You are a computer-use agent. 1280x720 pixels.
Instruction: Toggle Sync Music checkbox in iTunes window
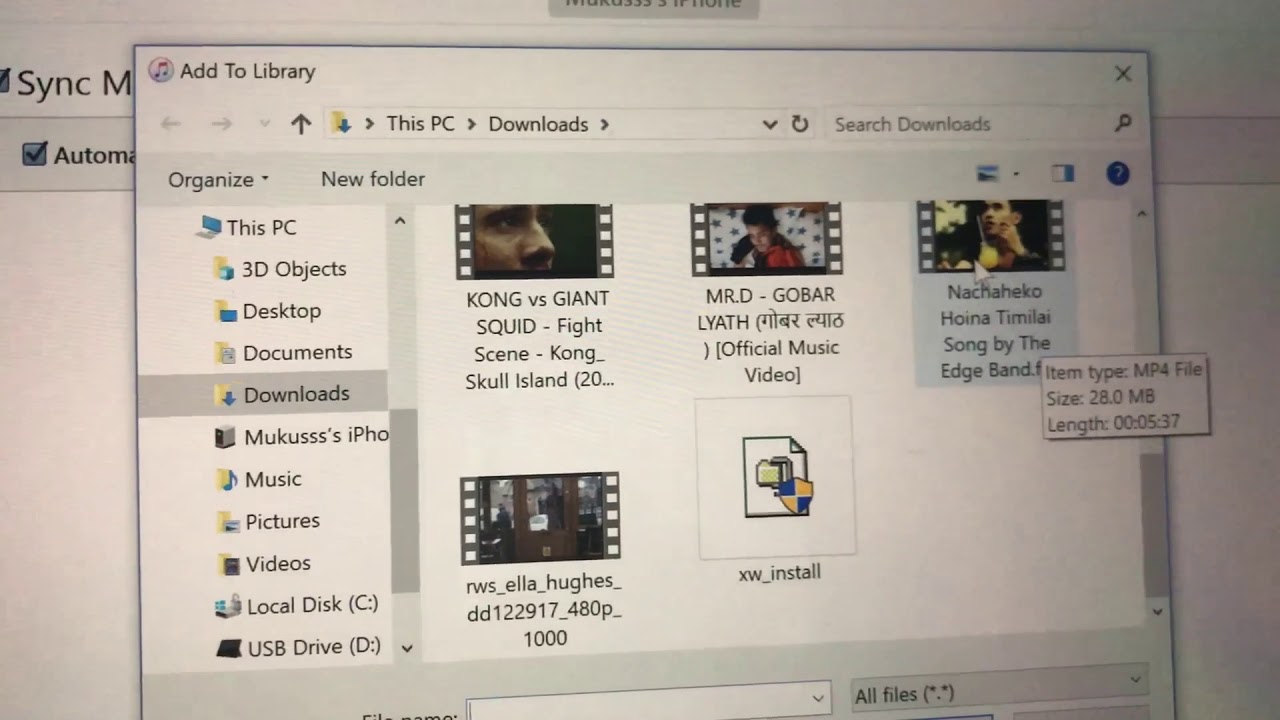point(4,80)
